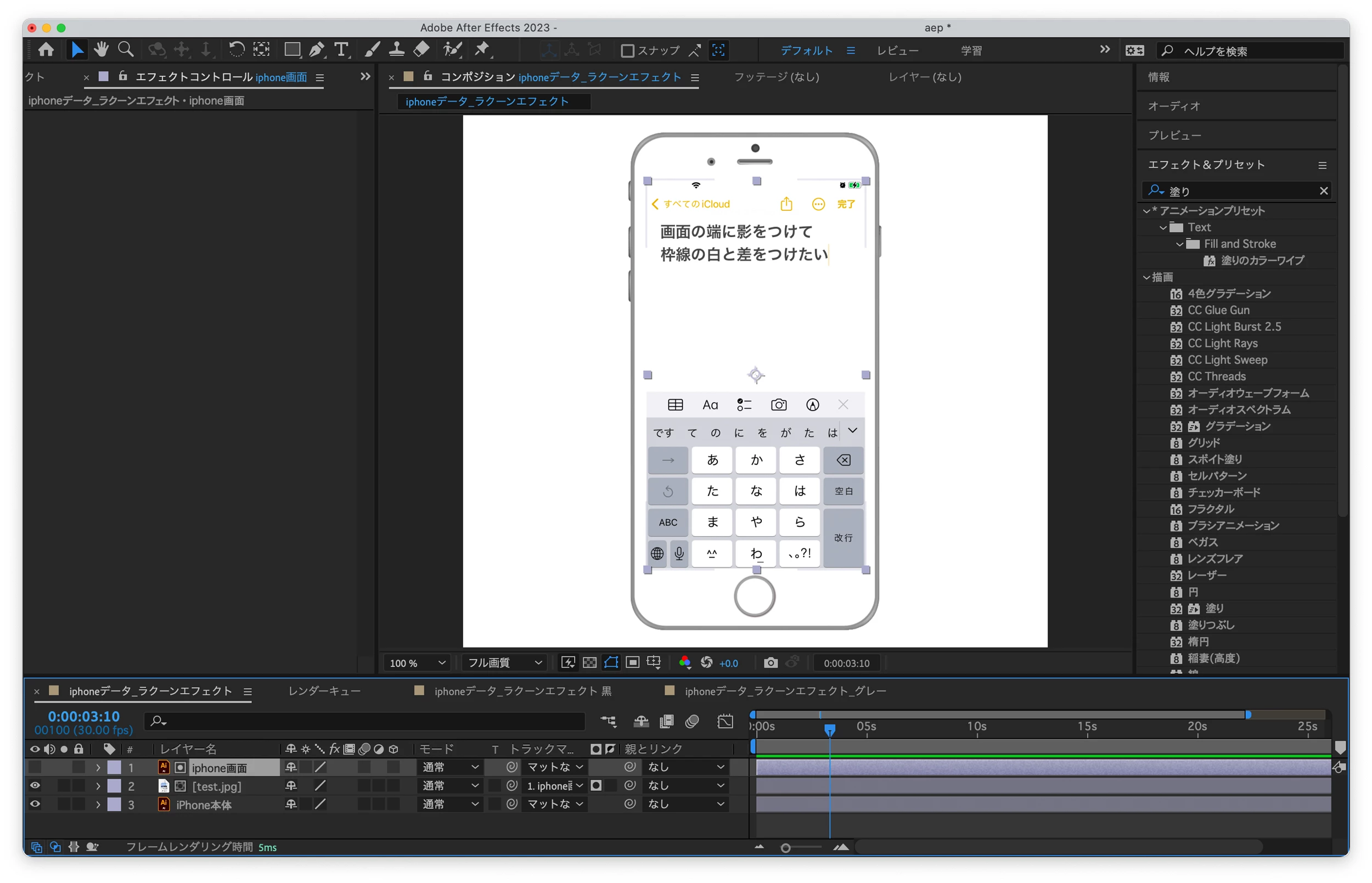1372x883 pixels.
Task: Select the Pen tool
Action: [317, 50]
